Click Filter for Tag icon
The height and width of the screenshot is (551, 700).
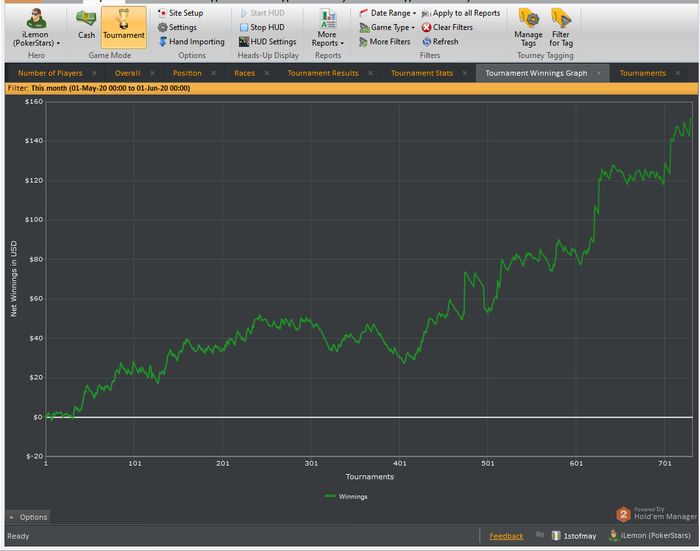coord(561,26)
